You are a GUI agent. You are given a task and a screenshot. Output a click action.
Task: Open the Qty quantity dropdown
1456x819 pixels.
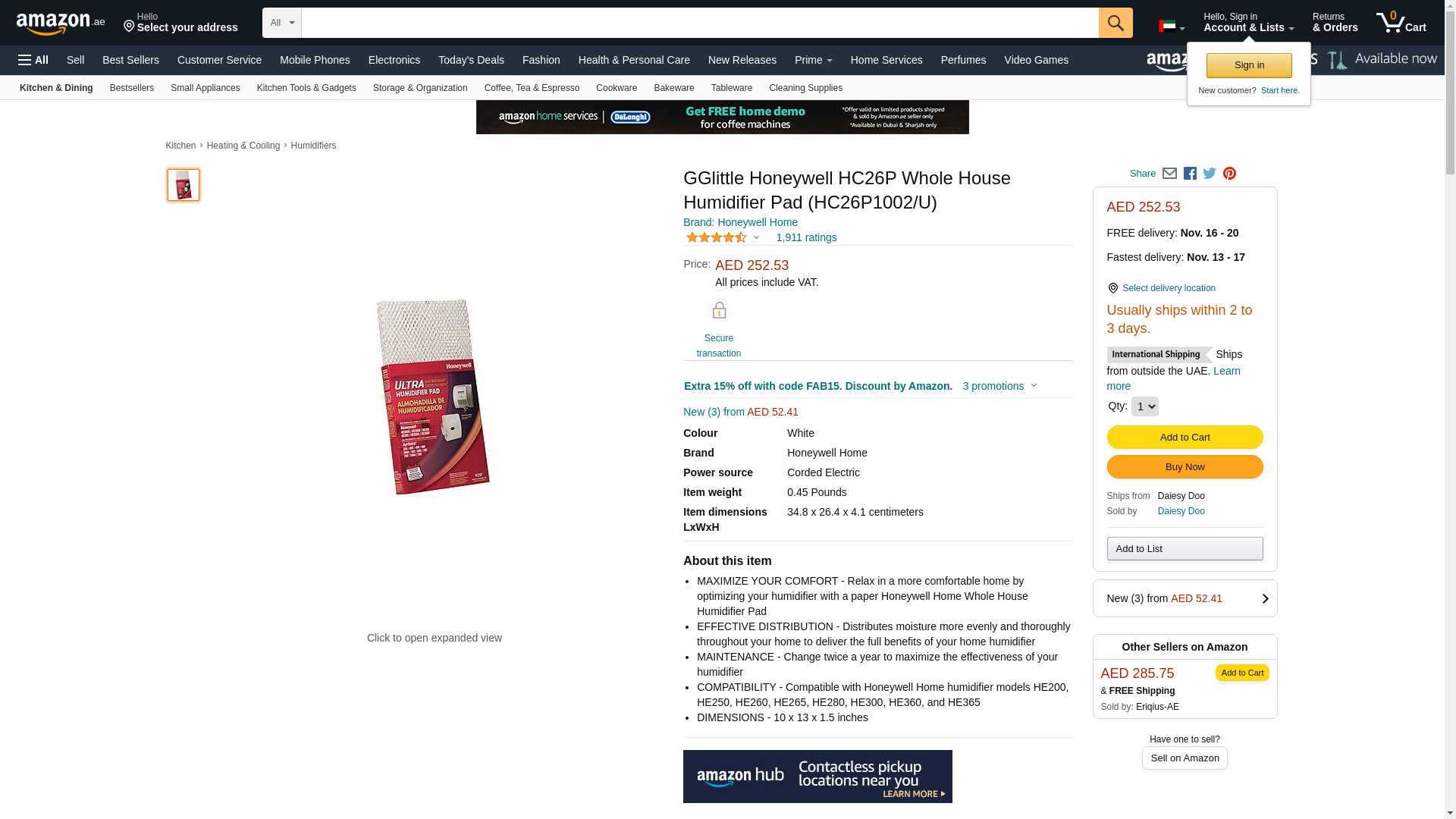coord(1144,406)
